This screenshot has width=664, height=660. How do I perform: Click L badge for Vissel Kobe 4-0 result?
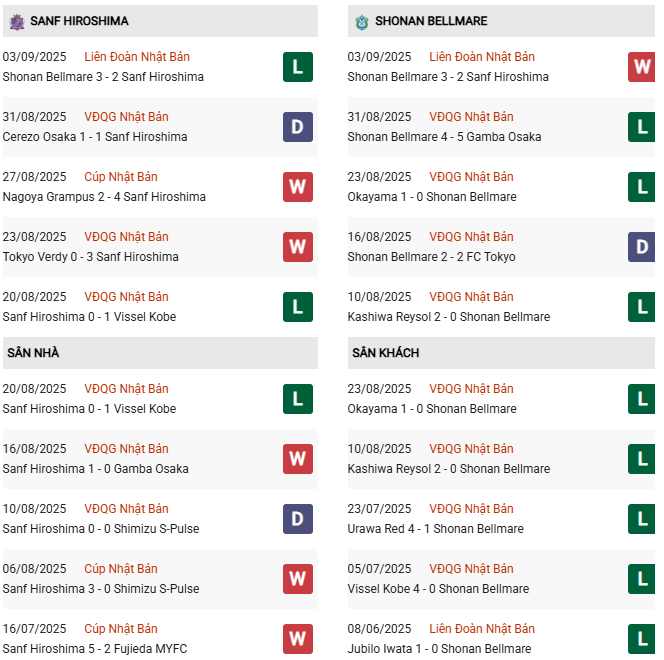[x=641, y=579]
